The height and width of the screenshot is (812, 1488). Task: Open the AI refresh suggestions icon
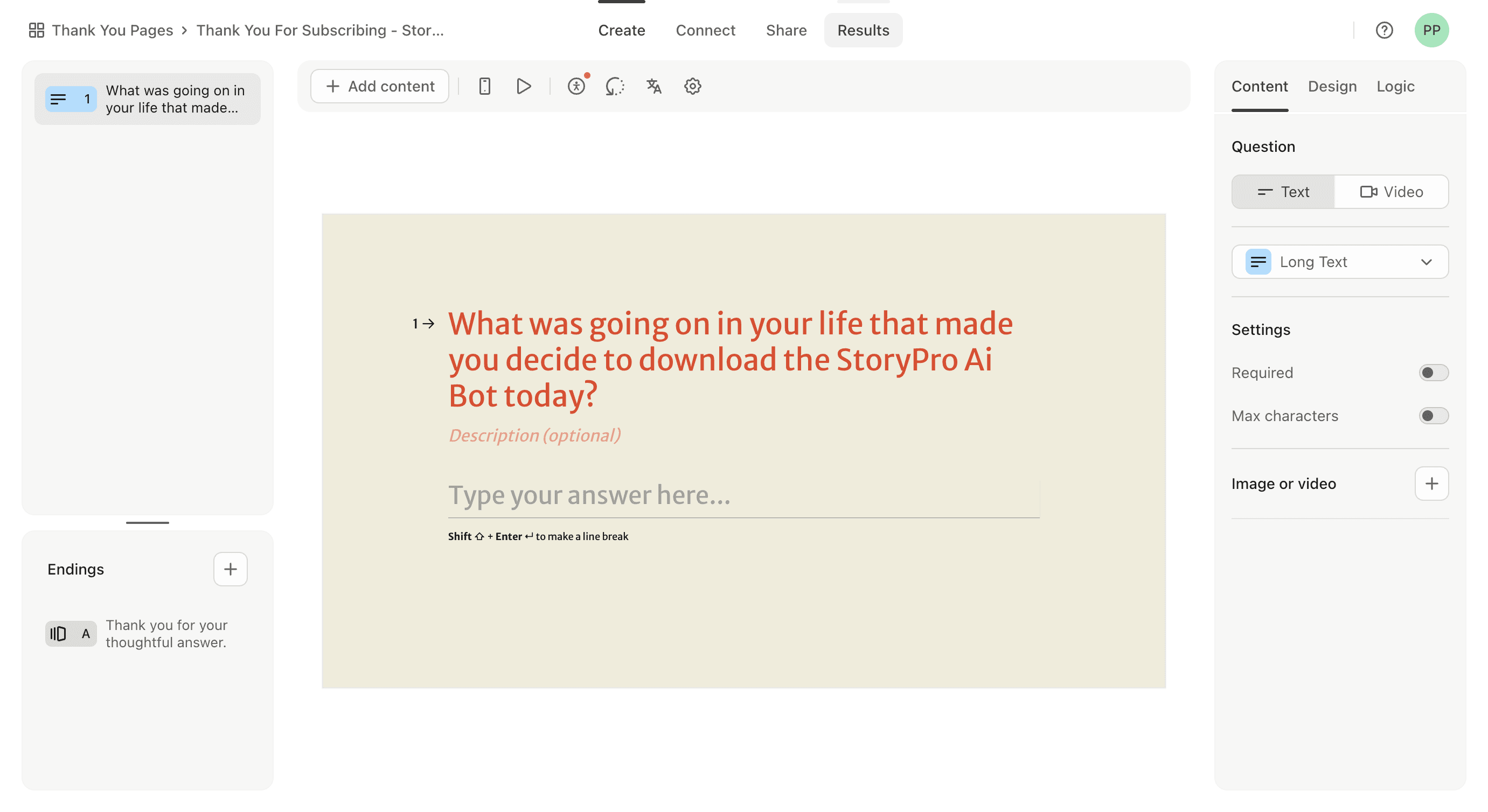(x=615, y=86)
